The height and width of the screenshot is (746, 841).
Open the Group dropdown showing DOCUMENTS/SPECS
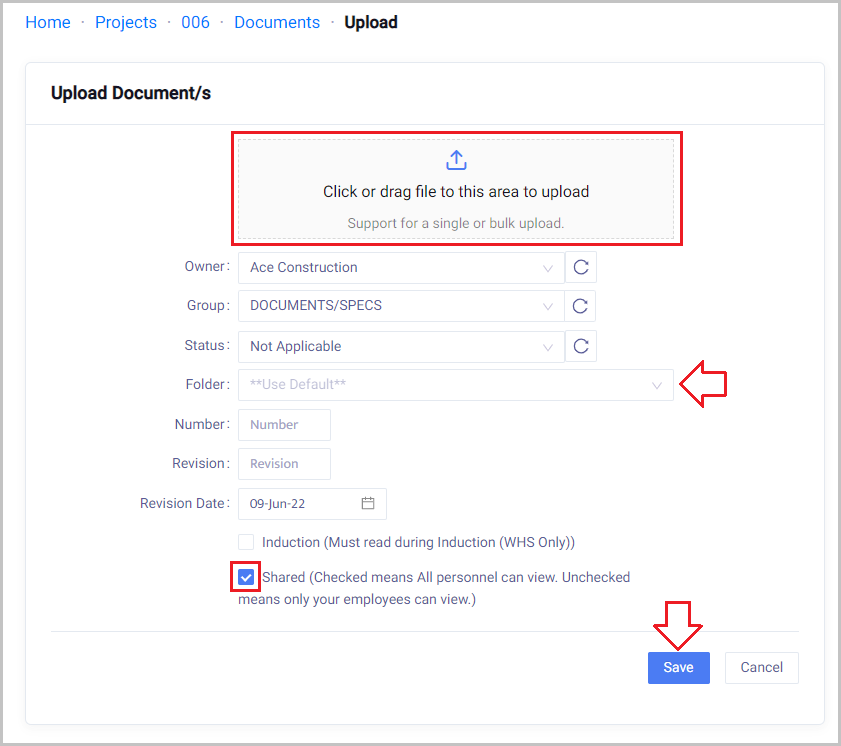[x=400, y=306]
